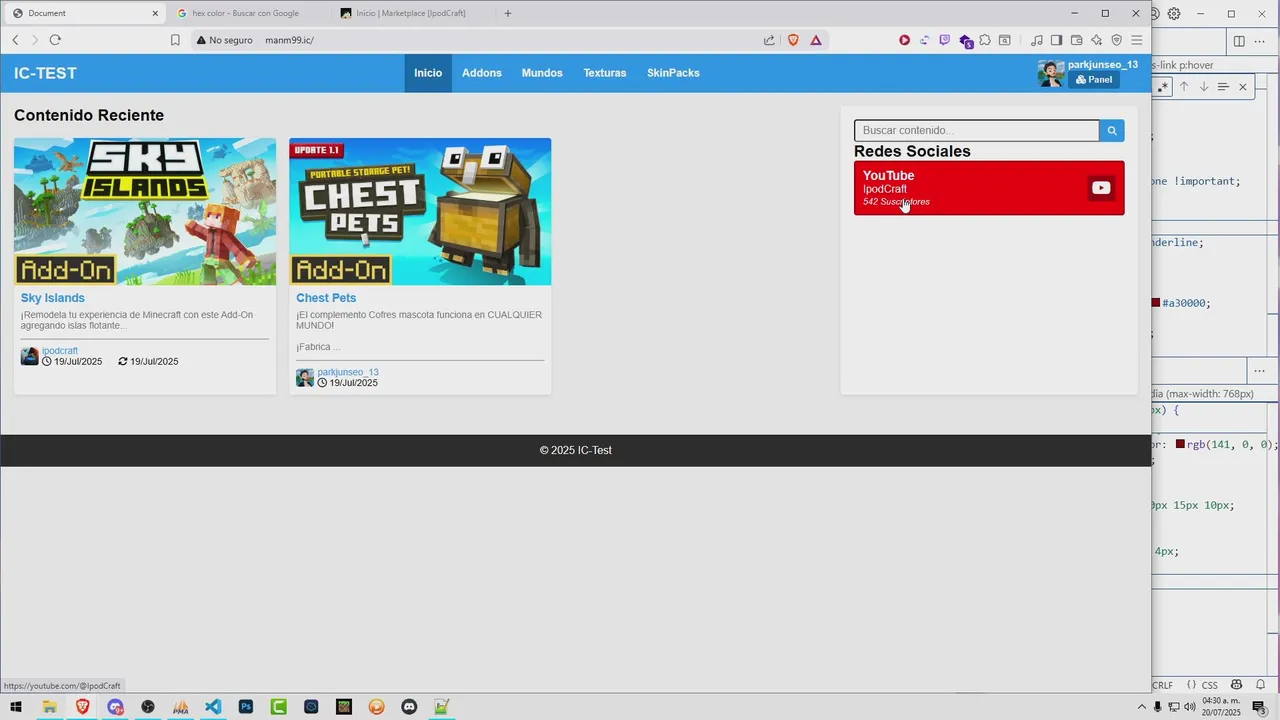Image resolution: width=1280 pixels, height=720 pixels.
Task: Go to previous match arrow in VS Code find widget
Action: (1184, 87)
